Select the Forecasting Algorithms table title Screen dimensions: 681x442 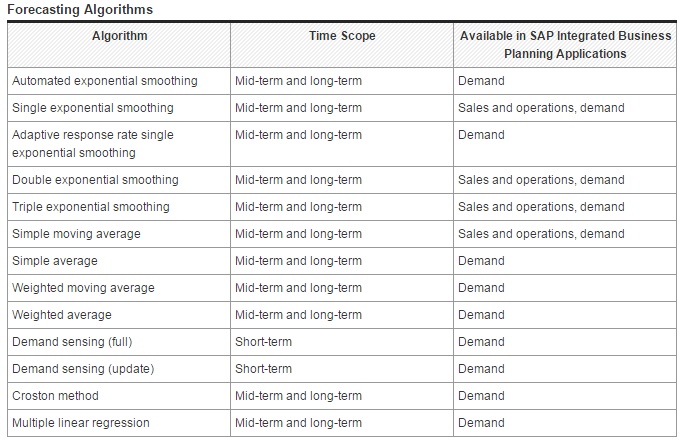[80, 10]
